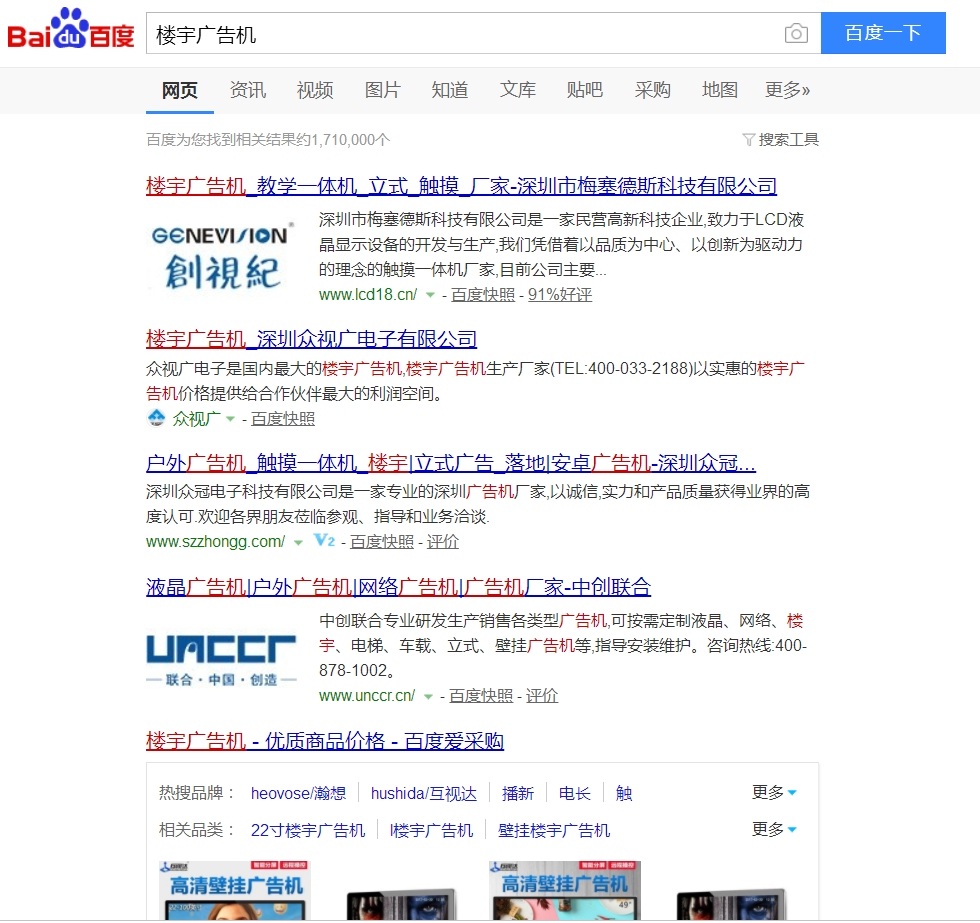980x923 pixels.
Task: Select brand 电长
Action: pyautogui.click(x=574, y=793)
